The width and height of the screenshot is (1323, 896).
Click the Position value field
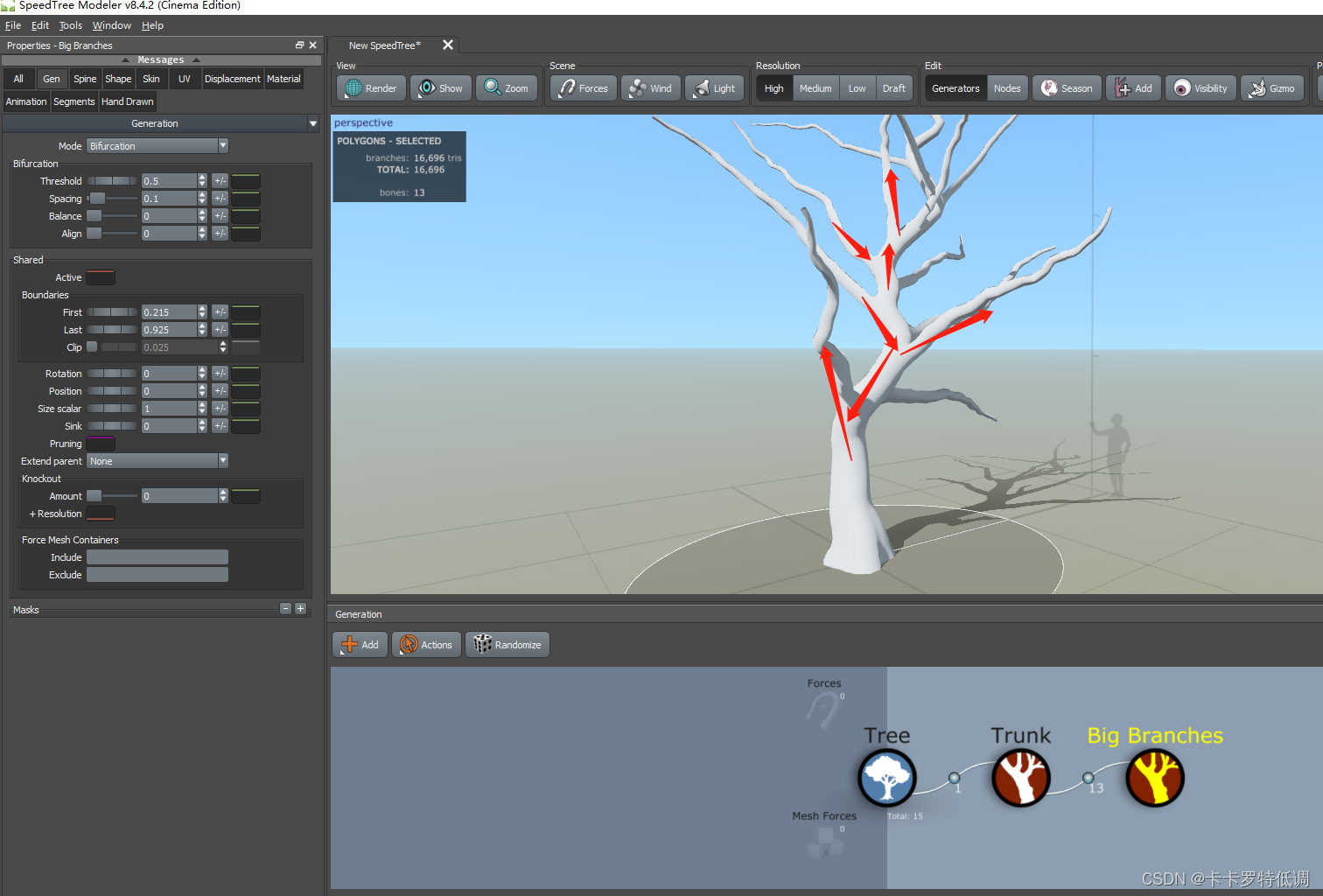pyautogui.click(x=170, y=391)
